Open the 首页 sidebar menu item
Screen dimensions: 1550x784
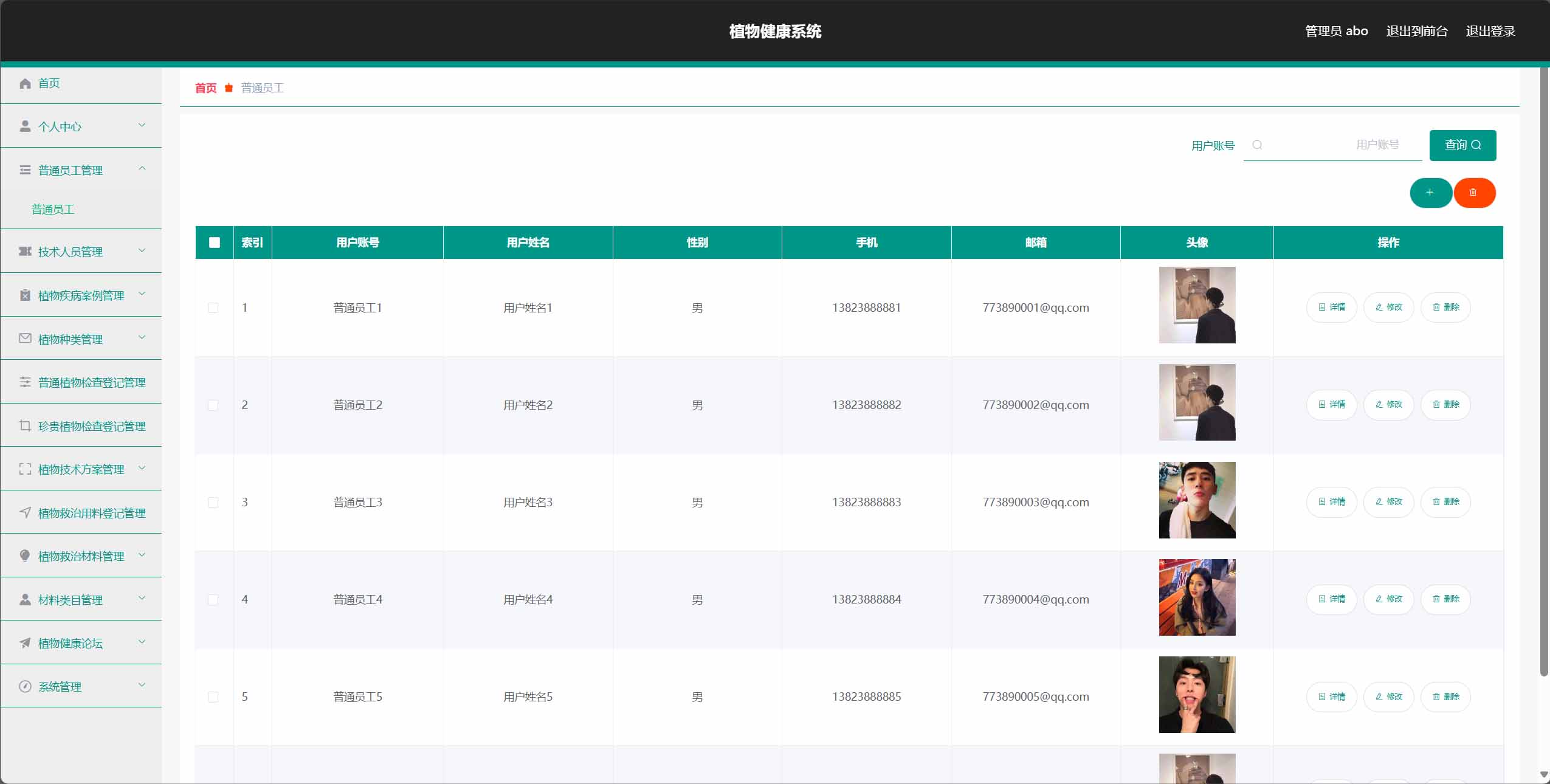(x=81, y=83)
